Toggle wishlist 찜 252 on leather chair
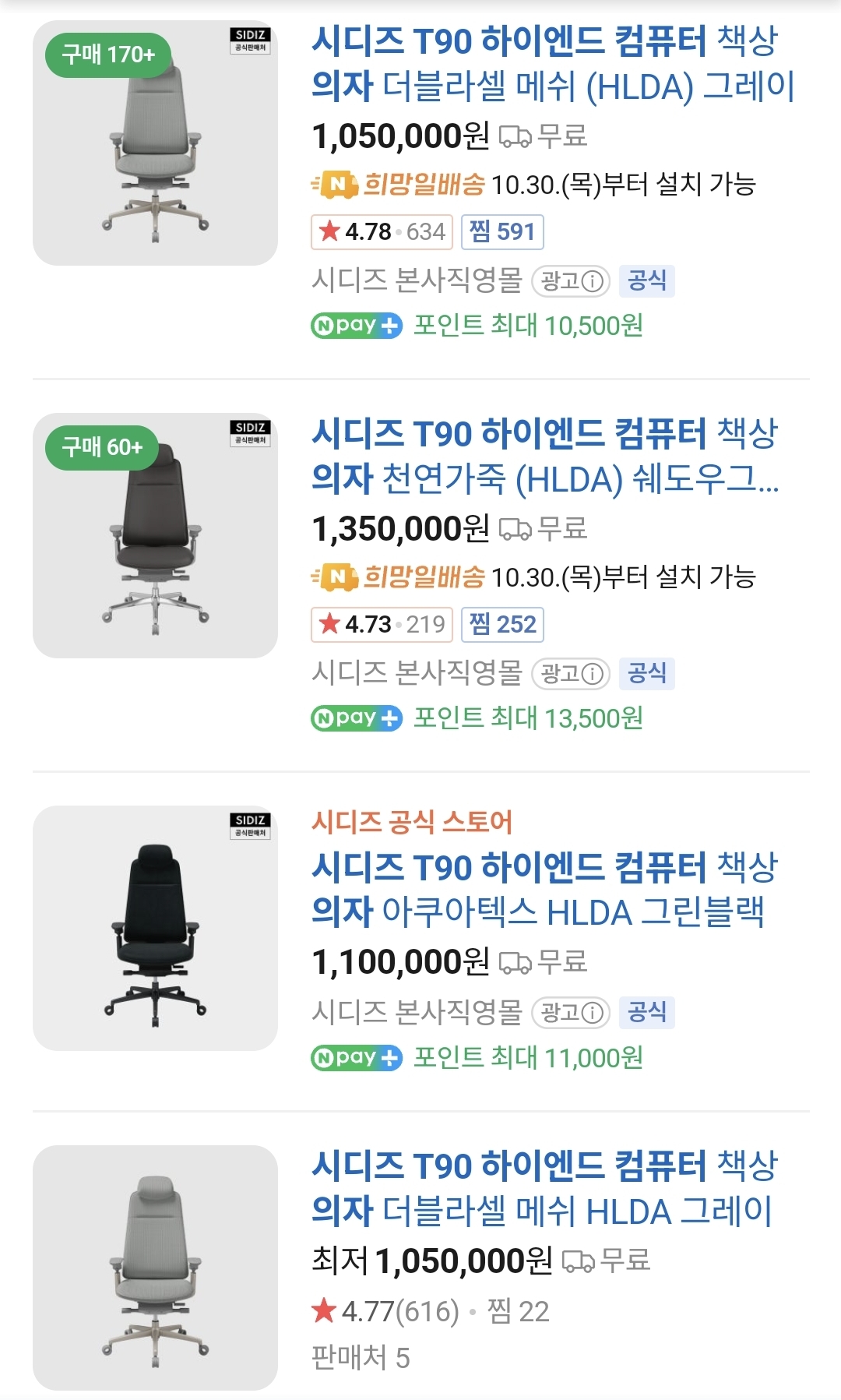The width and height of the screenshot is (841, 1400). pyautogui.click(x=502, y=625)
